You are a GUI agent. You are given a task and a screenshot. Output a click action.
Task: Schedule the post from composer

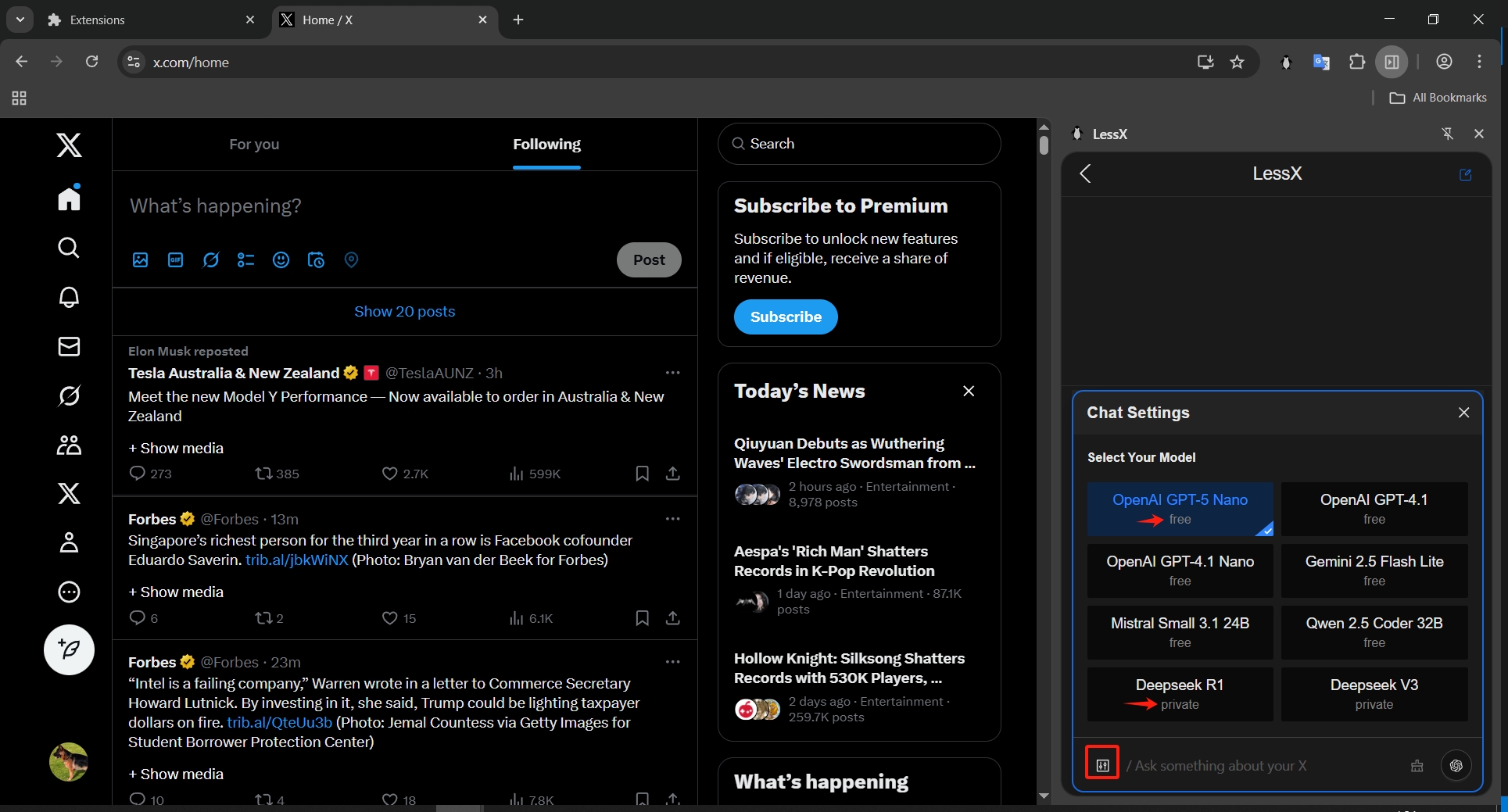click(316, 260)
